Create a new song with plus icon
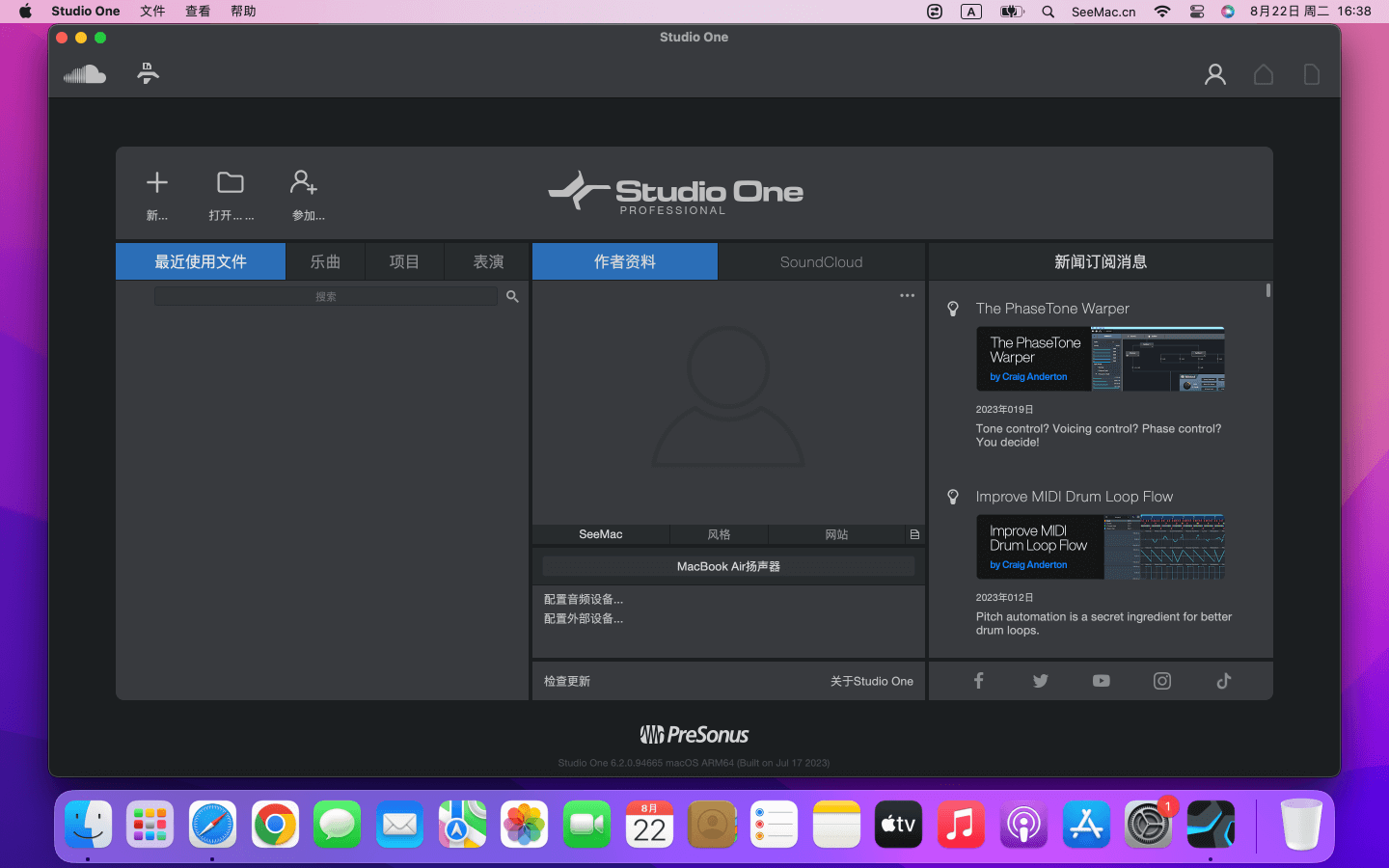Viewport: 1389px width, 868px height. 157,183
